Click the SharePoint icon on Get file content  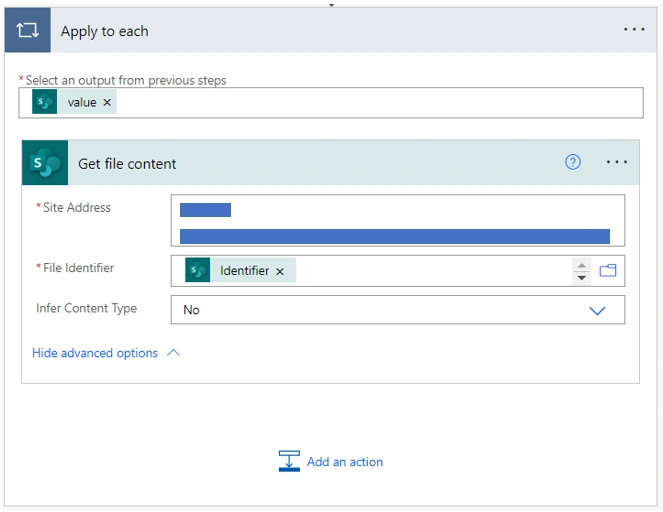pyautogui.click(x=45, y=163)
